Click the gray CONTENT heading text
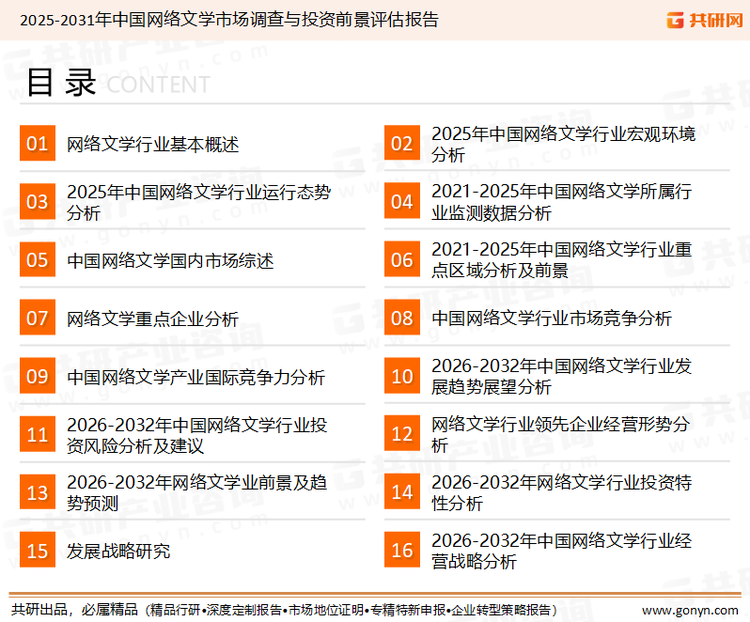Image resolution: width=750 pixels, height=622 pixels. coord(158,85)
